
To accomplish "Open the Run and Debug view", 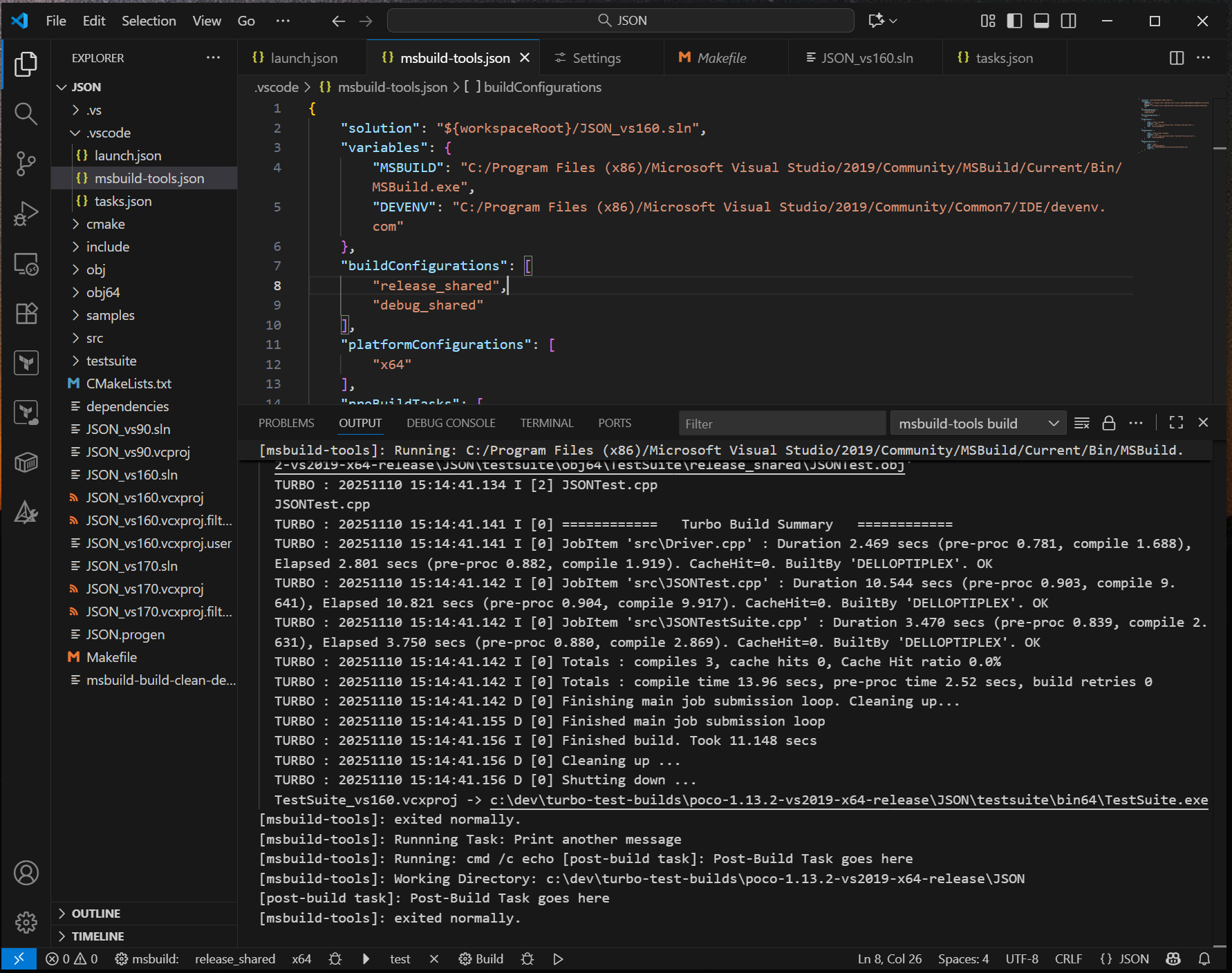I will tap(26, 214).
